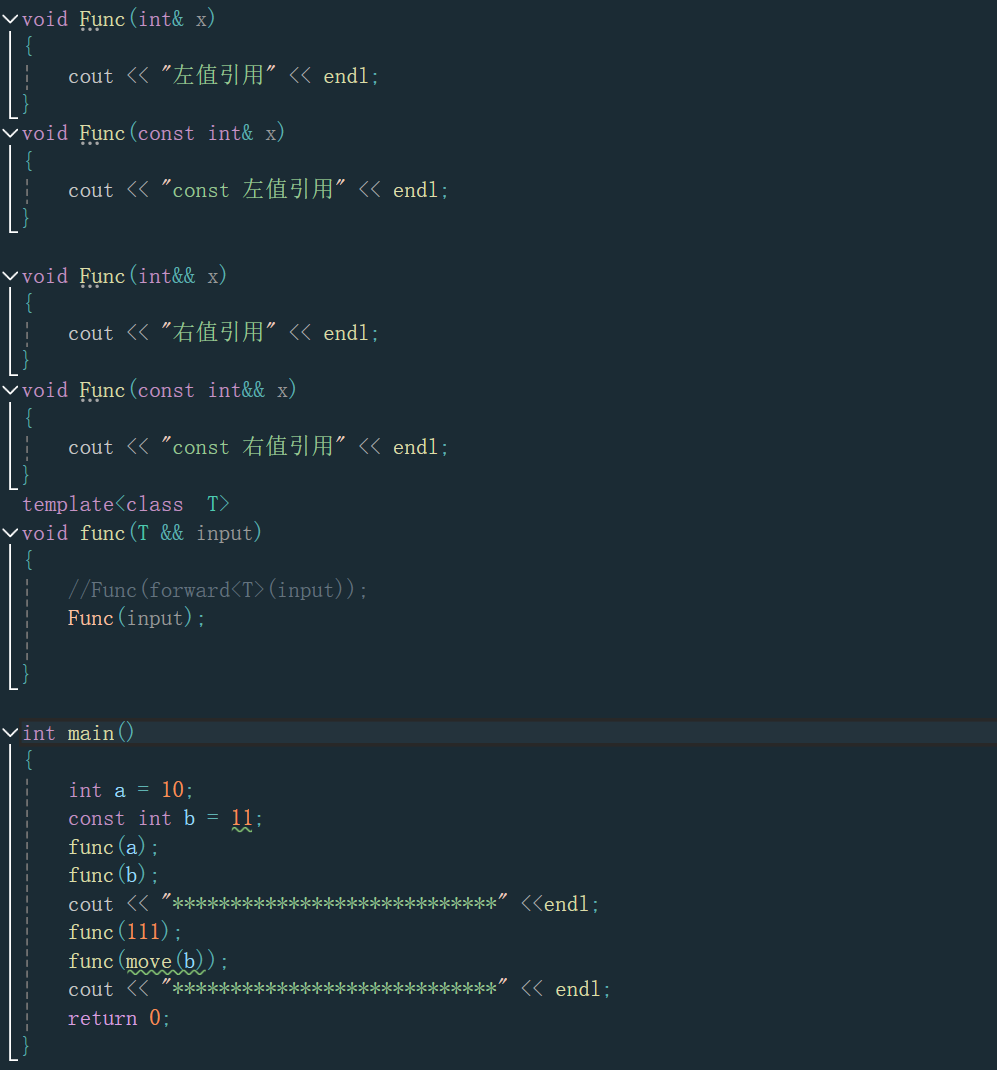The width and height of the screenshot is (997, 1070).
Task: Click the line "template<class T>"
Action: (x=126, y=504)
